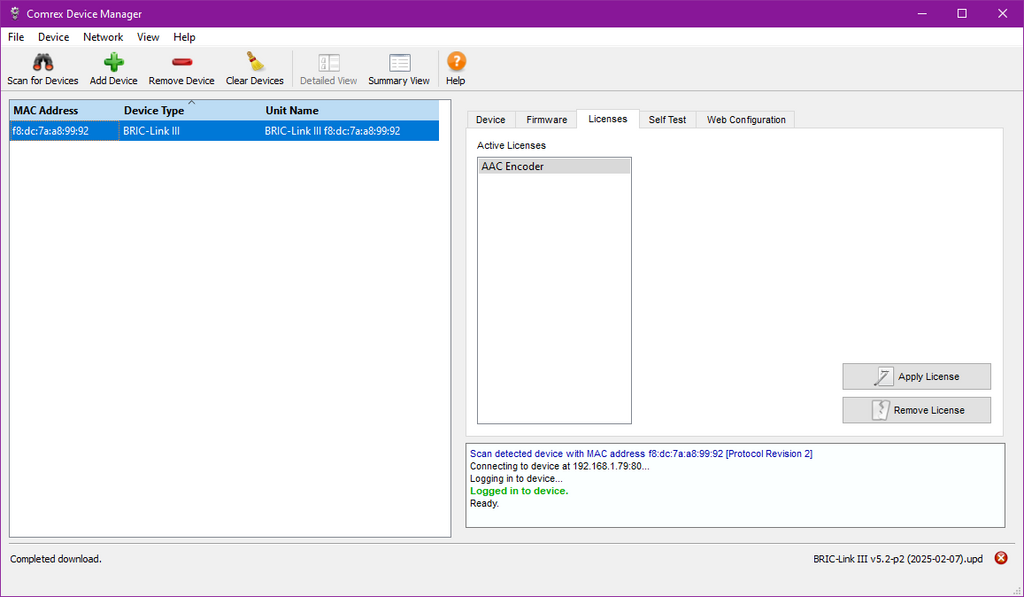The width and height of the screenshot is (1024, 597).
Task: Cancel download with red X status icon
Action: (1001, 558)
